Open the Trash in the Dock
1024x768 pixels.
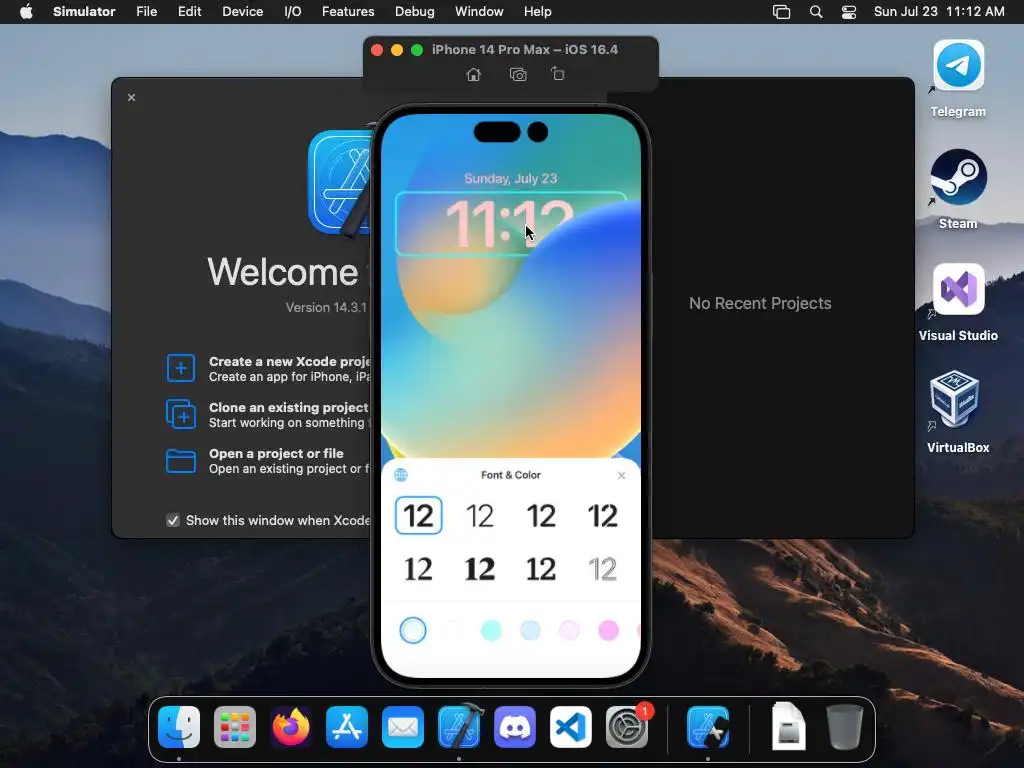844,727
